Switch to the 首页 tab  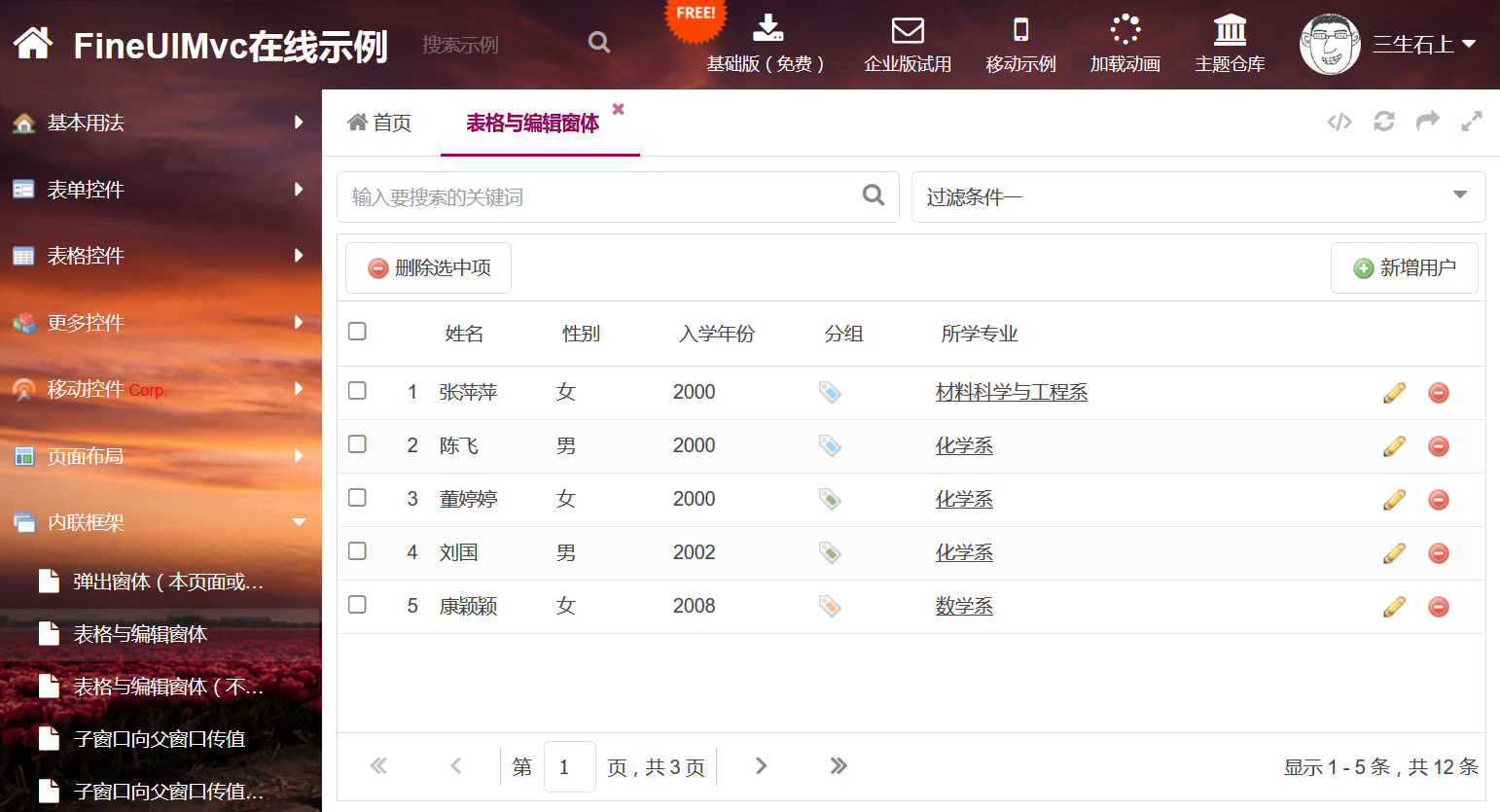[380, 123]
